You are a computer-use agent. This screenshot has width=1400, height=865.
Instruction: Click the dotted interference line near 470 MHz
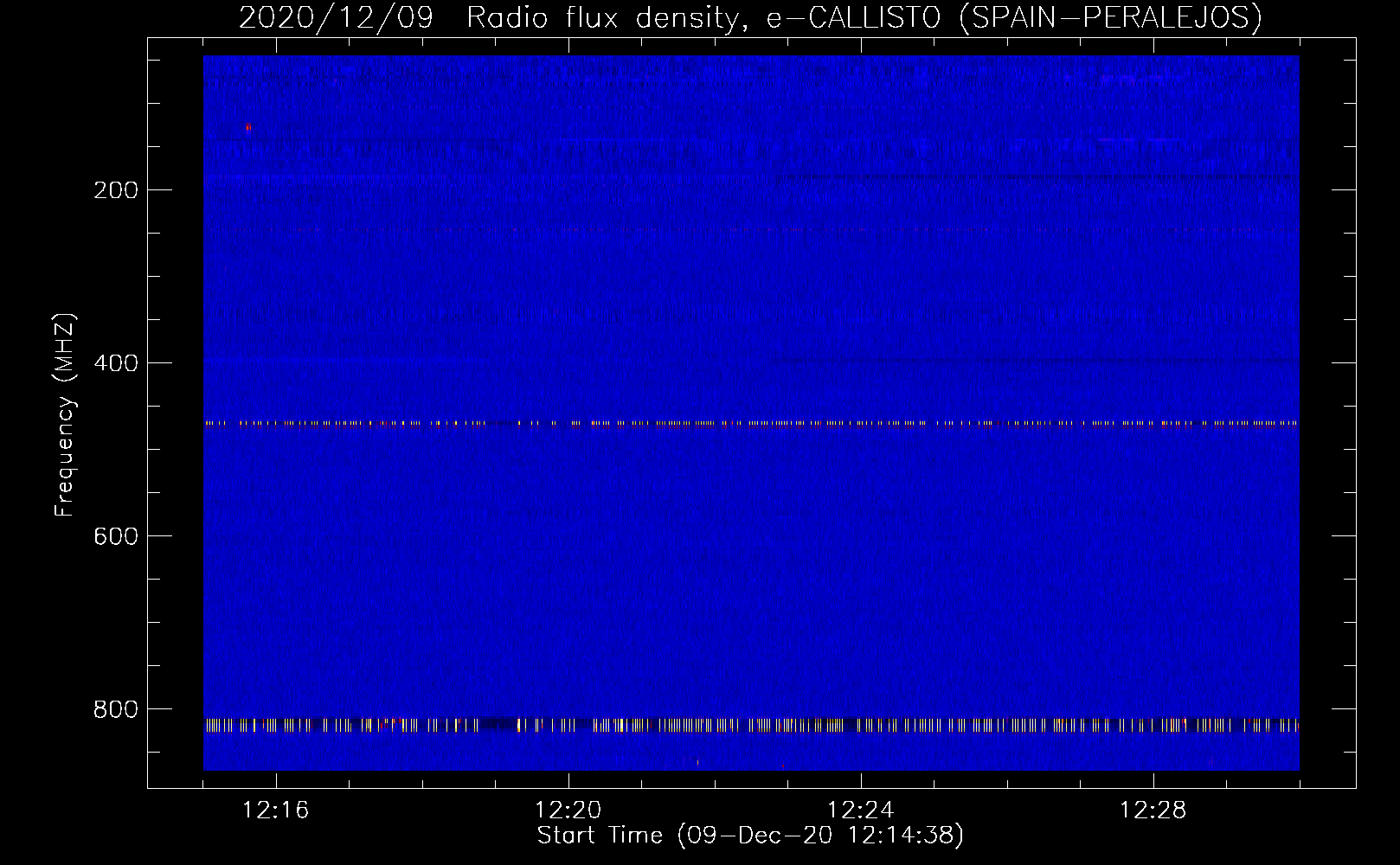tap(751, 423)
